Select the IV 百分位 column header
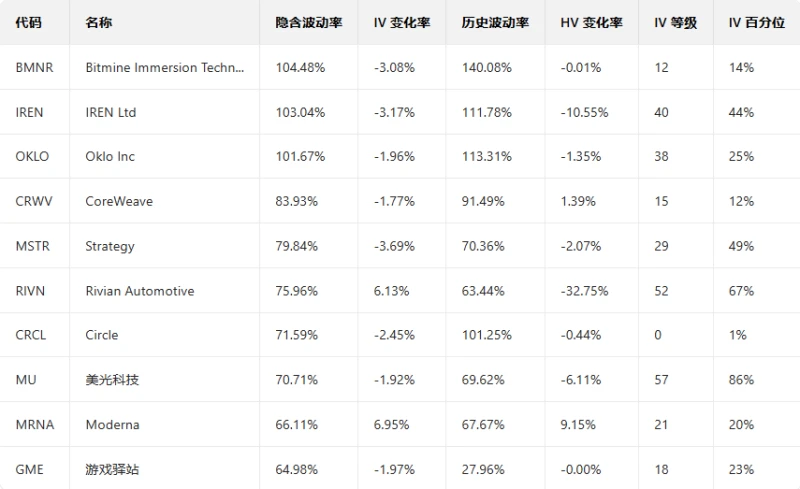The height and width of the screenshot is (489, 800). 756,23
